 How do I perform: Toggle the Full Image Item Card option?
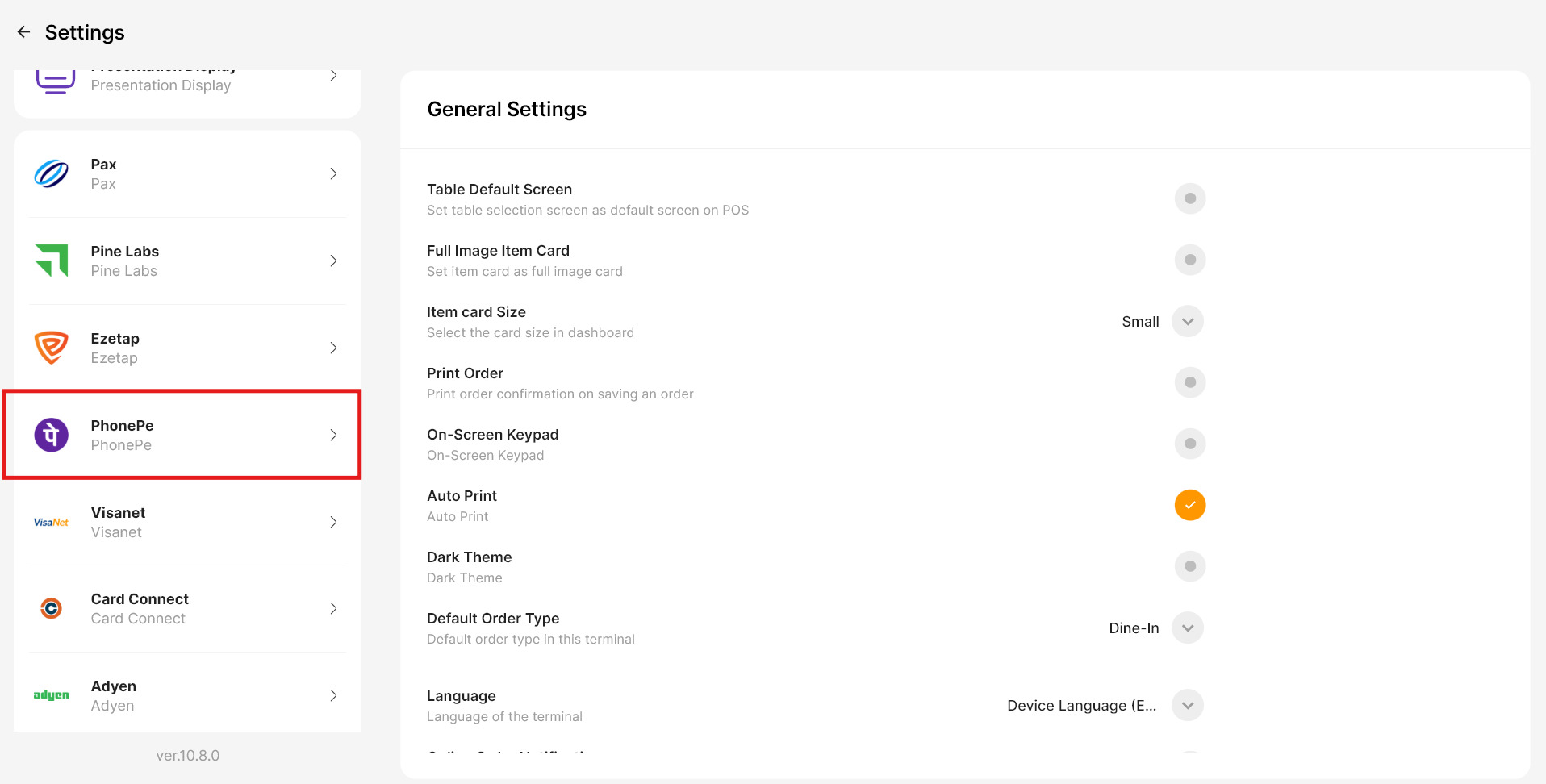pyautogui.click(x=1189, y=260)
